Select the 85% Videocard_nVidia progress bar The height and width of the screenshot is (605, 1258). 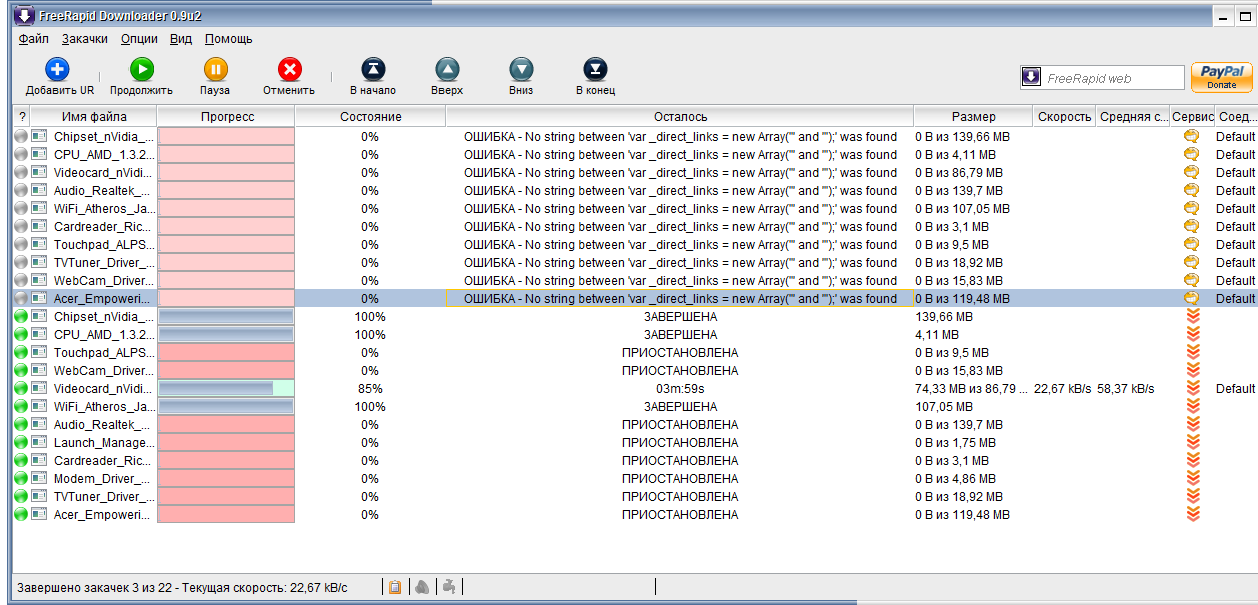(226, 389)
